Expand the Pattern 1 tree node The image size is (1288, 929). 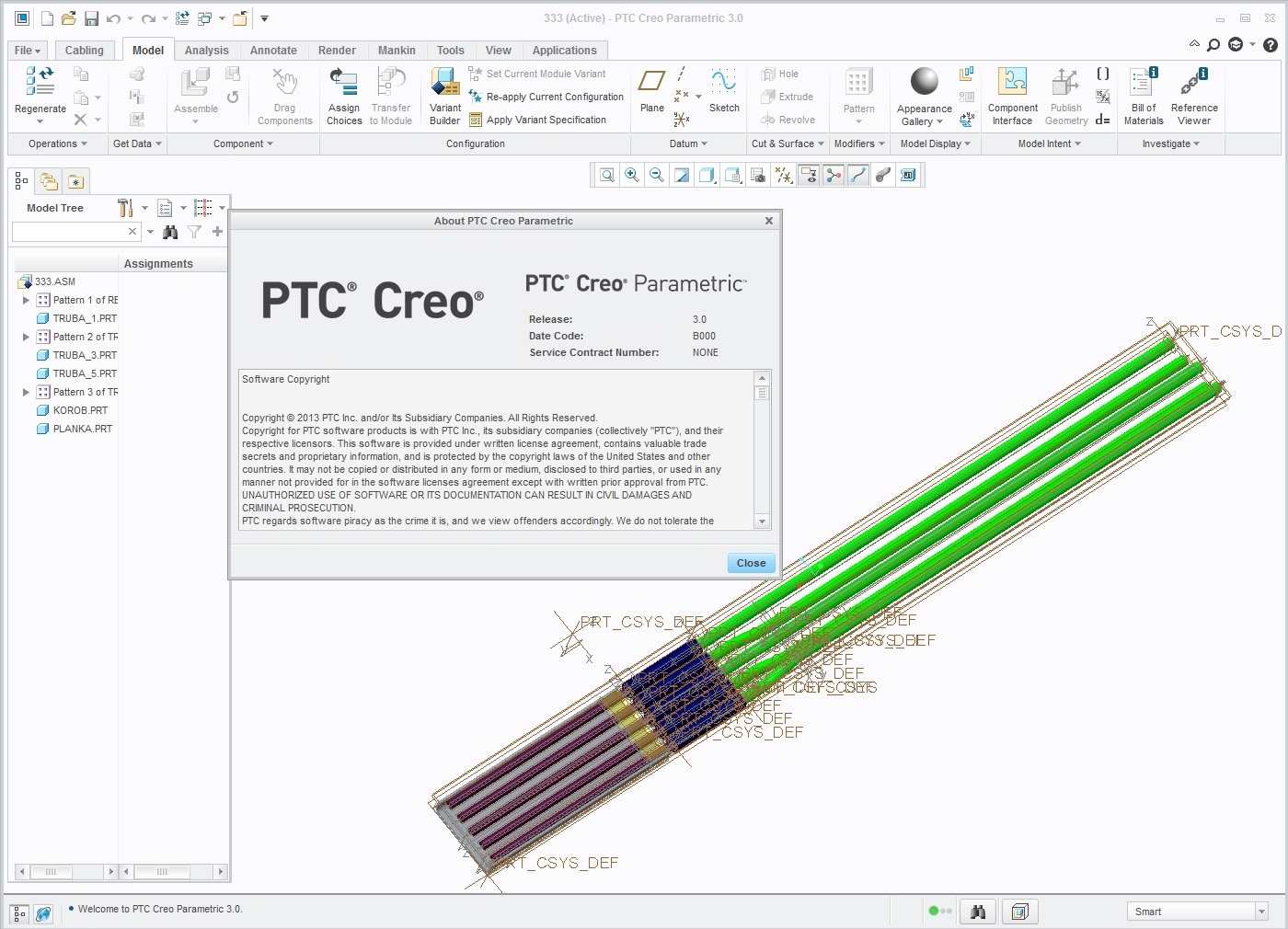coord(26,300)
